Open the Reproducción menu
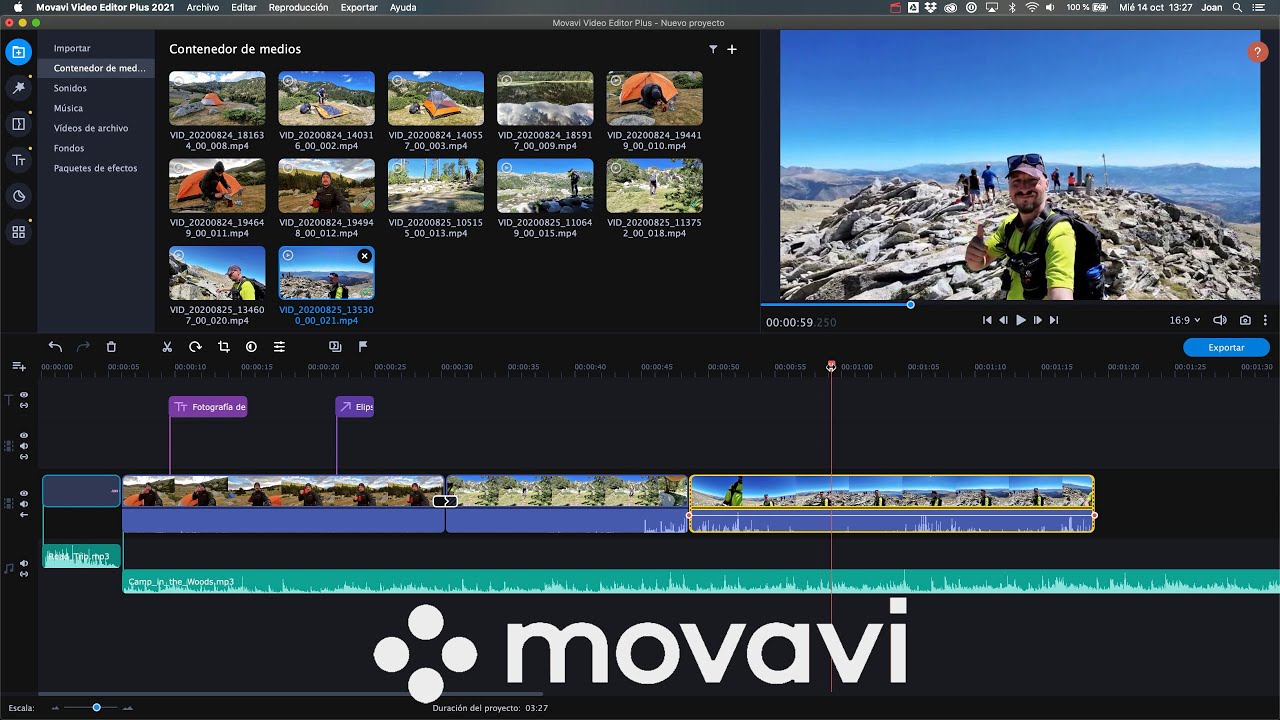The height and width of the screenshot is (720, 1280). coord(298,7)
